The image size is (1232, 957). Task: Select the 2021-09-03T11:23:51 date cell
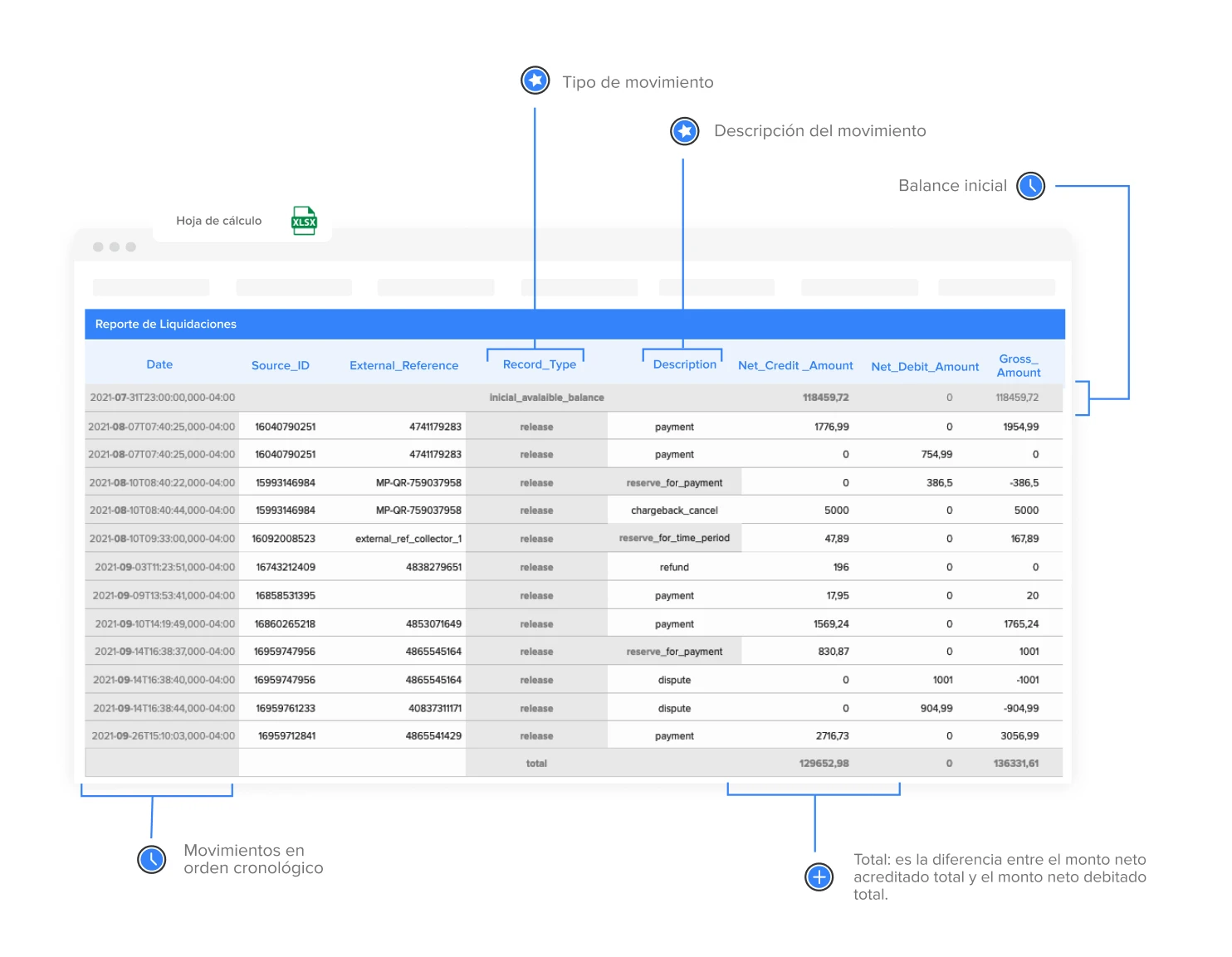pos(165,567)
